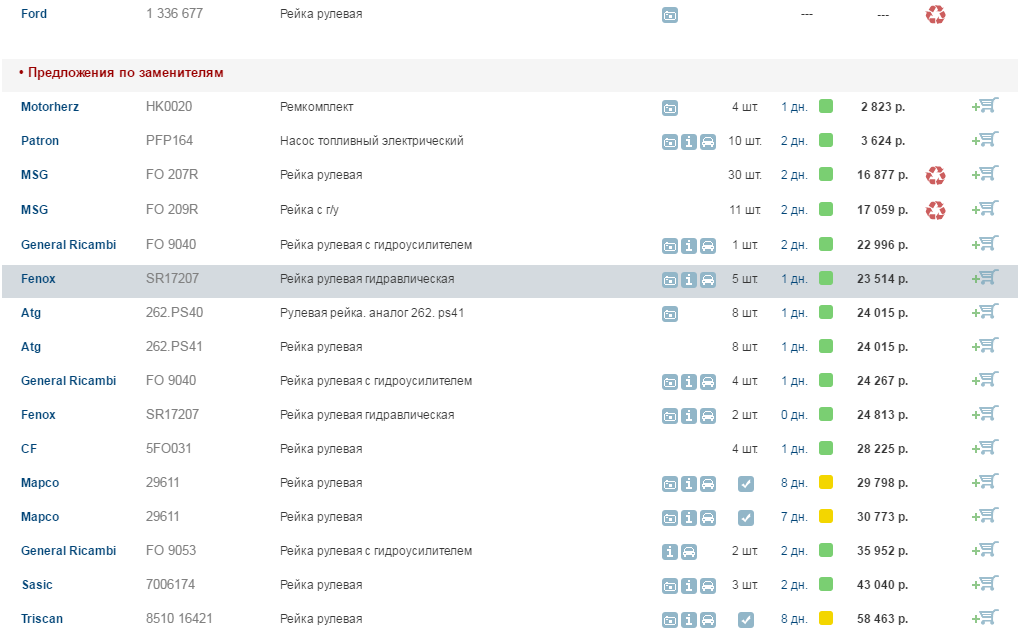Click green availability square for Motorherz HK0020

826,106
